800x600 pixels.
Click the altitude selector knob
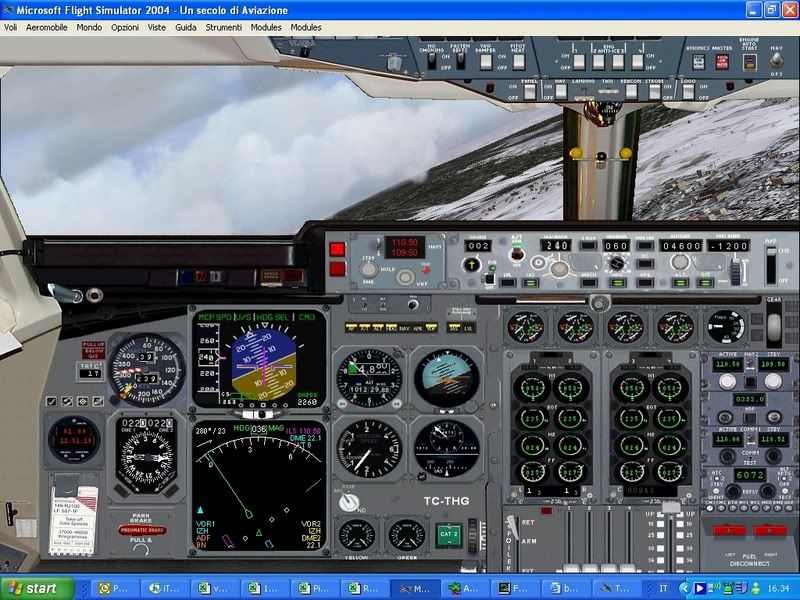(x=680, y=262)
